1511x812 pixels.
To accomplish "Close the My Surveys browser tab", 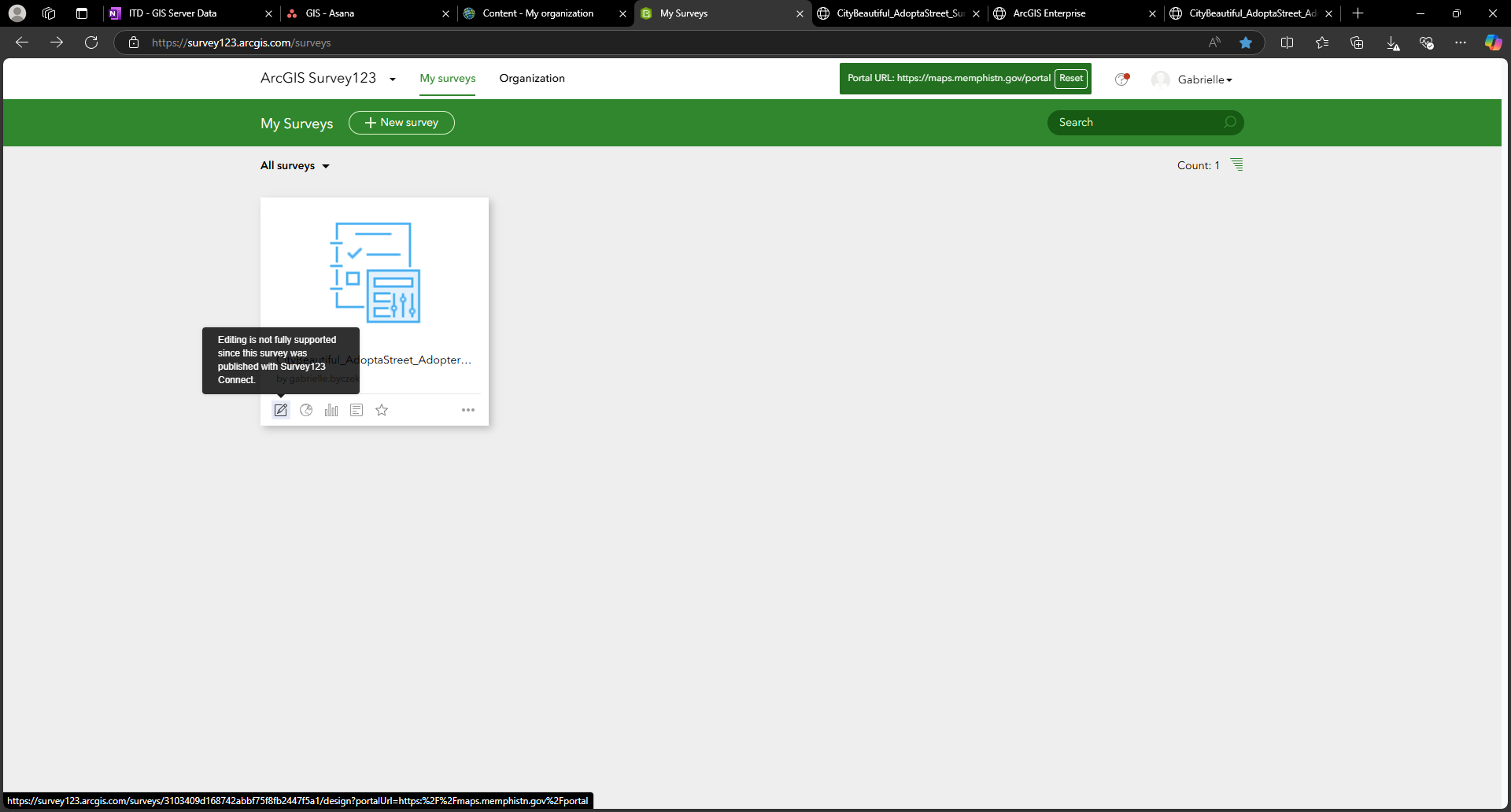I will click(800, 13).
